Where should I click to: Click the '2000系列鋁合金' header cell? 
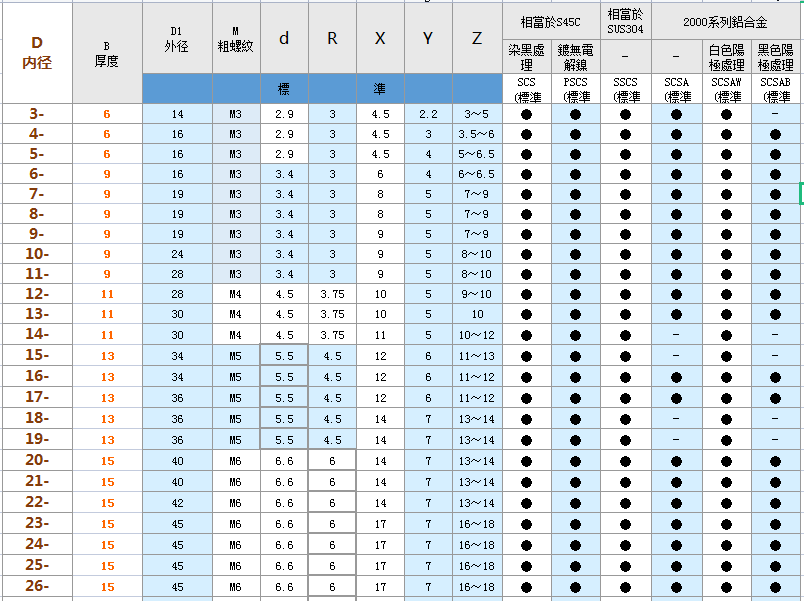725,22
